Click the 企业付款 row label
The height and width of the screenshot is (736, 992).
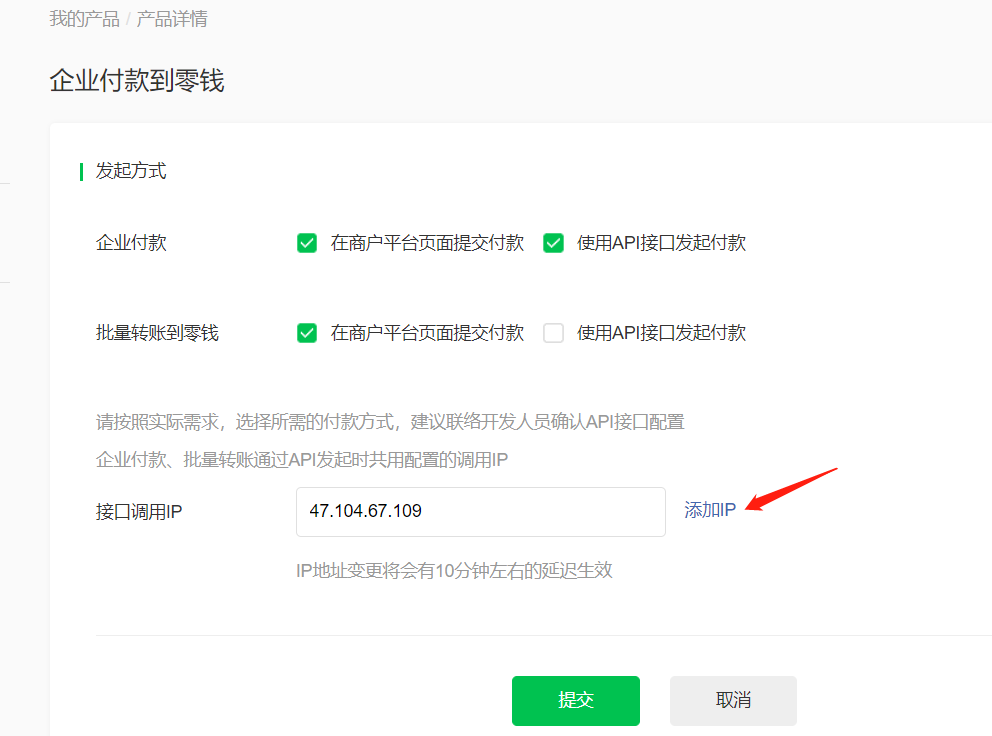[x=131, y=243]
